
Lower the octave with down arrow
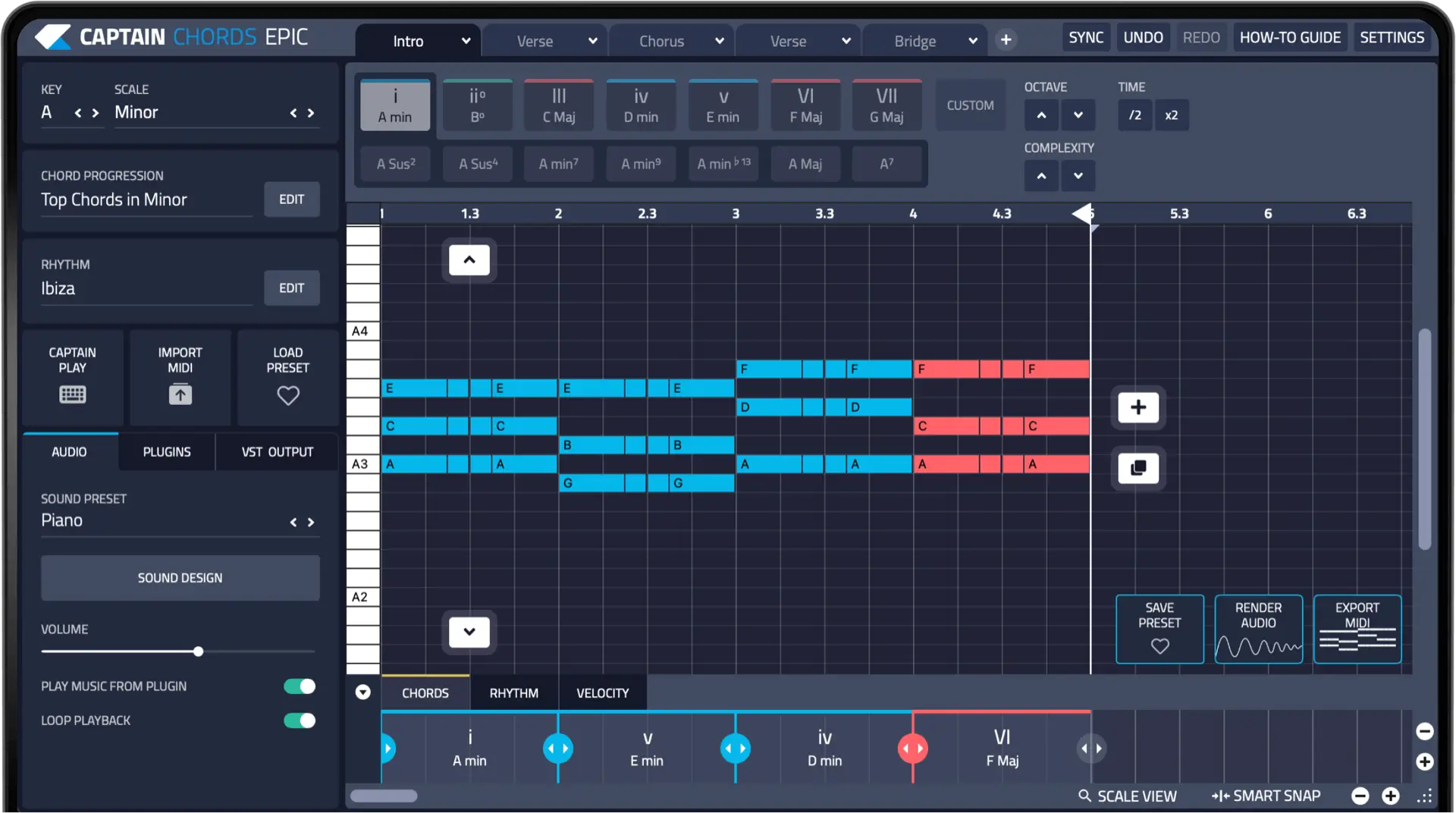1078,115
